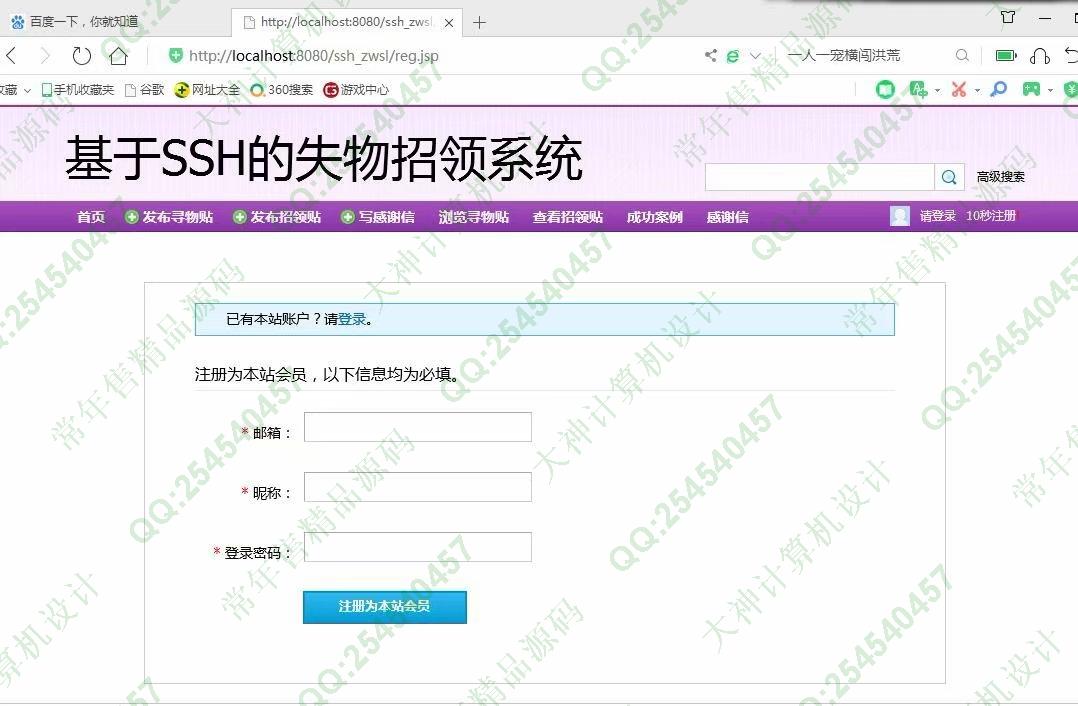Open a new browser tab with plus
Viewport: 1078px width, 706px height.
[x=480, y=23]
